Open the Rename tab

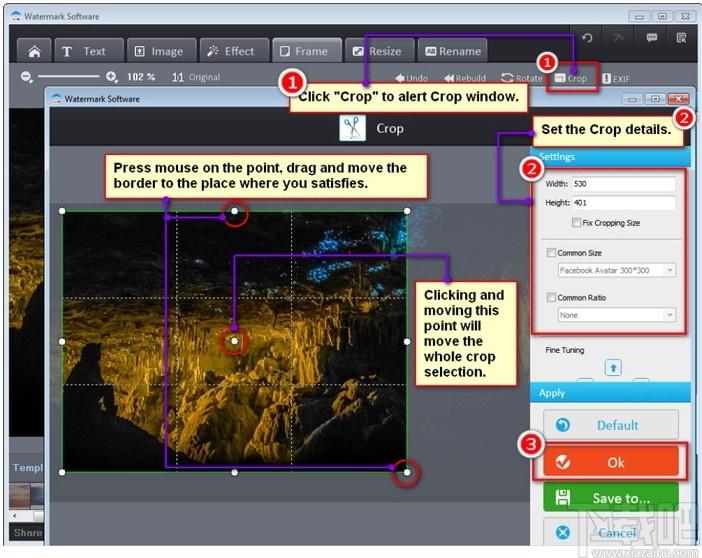pyautogui.click(x=452, y=52)
